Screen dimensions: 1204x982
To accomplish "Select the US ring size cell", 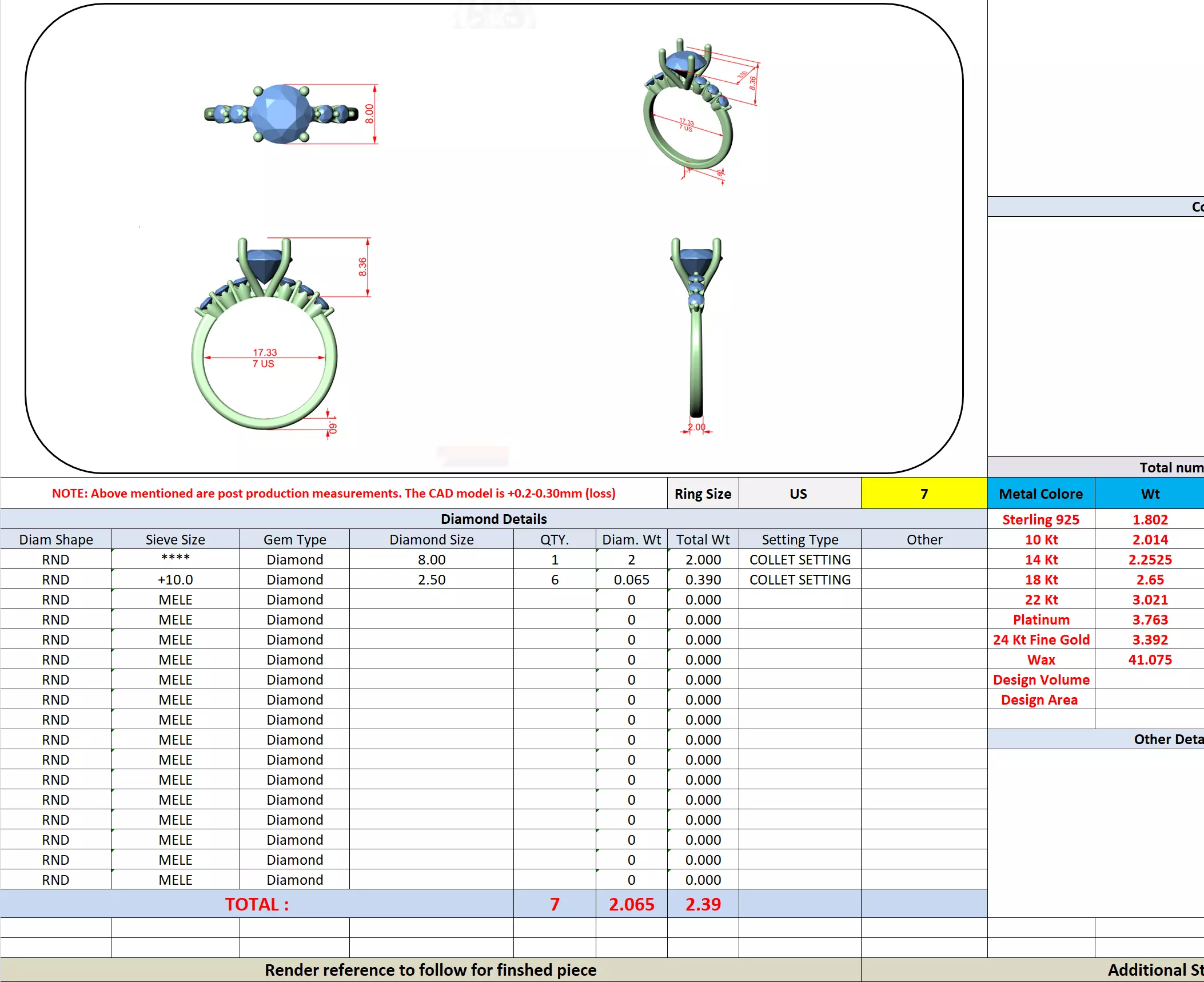I will (799, 494).
